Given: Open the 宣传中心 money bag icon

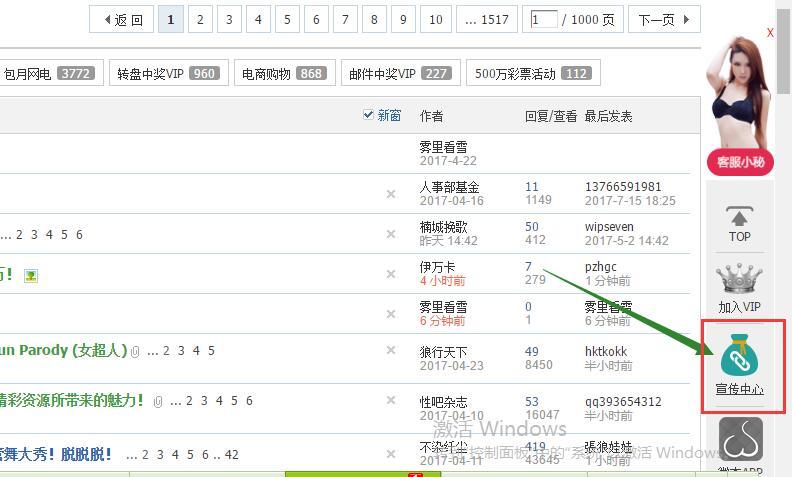Looking at the screenshot, I should 739,364.
